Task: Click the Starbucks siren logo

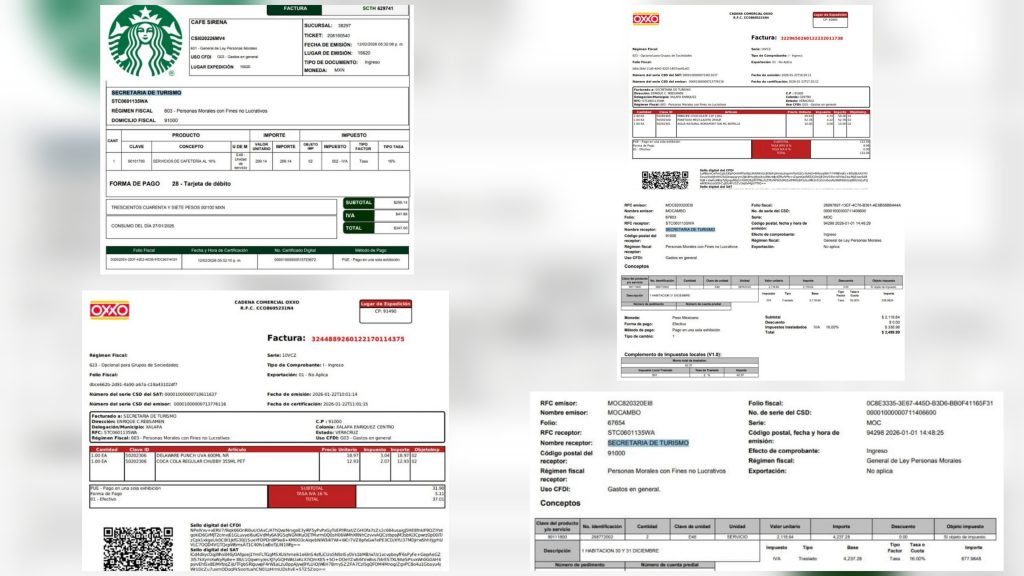Action: [145, 41]
